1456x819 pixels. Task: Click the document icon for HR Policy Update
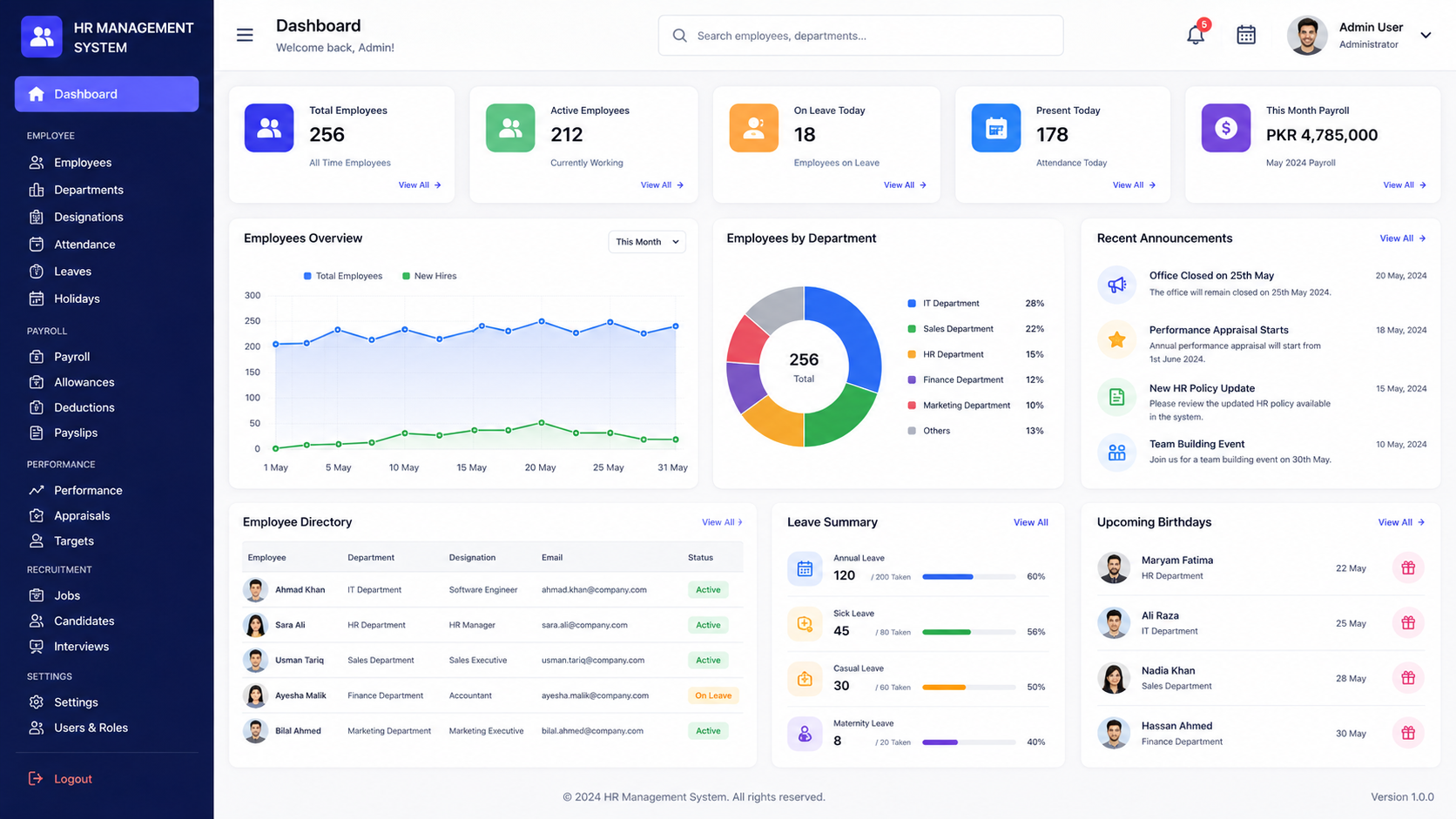[1116, 398]
